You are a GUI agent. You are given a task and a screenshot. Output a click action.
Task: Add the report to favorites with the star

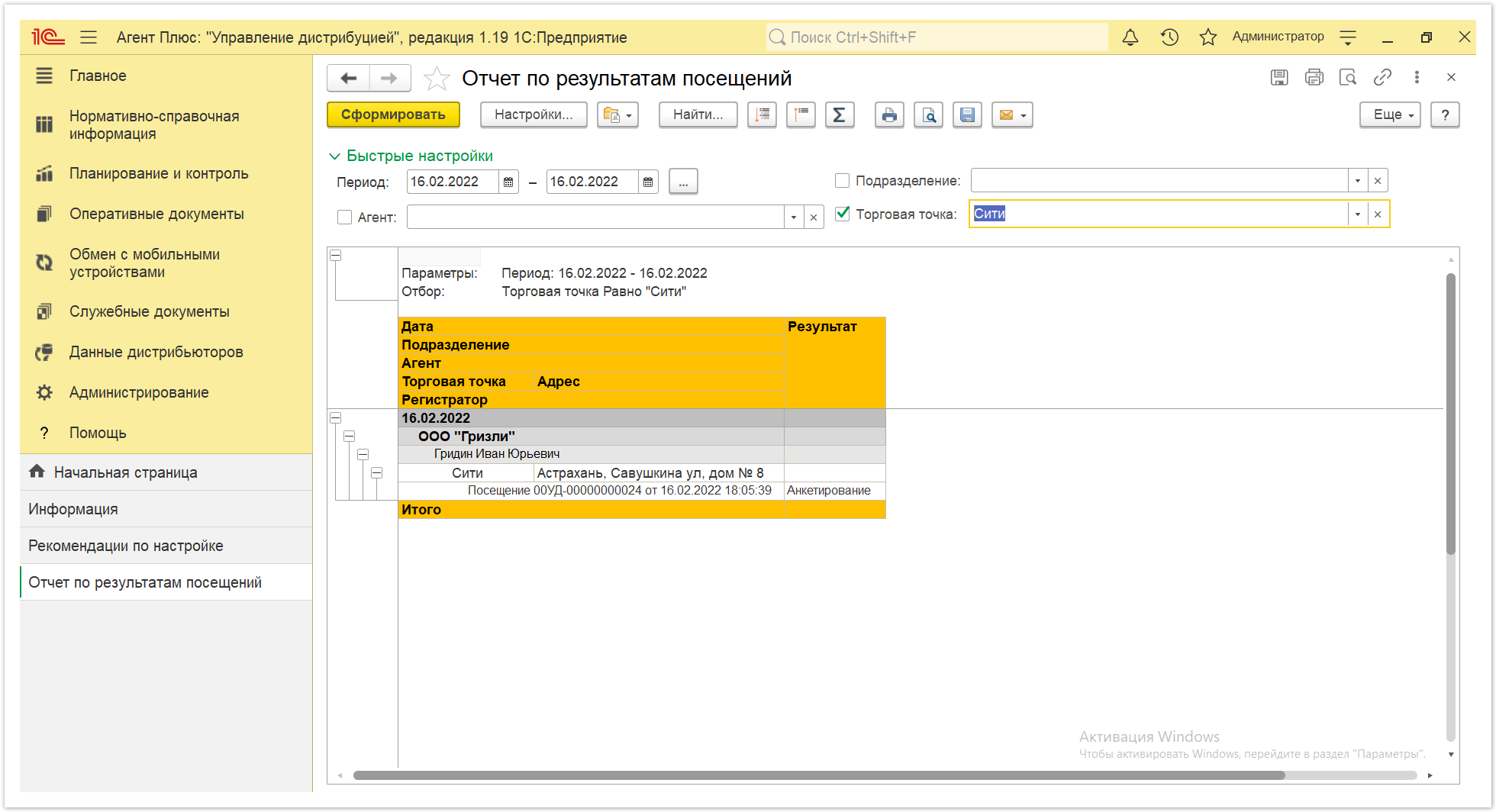point(436,78)
